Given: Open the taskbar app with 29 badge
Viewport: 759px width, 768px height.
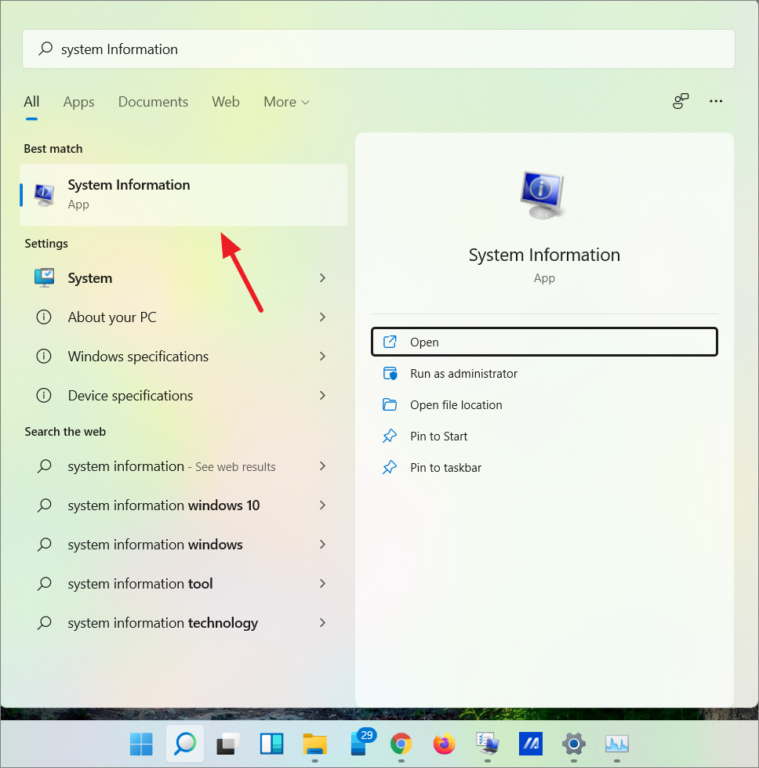Looking at the screenshot, I should tap(360, 743).
